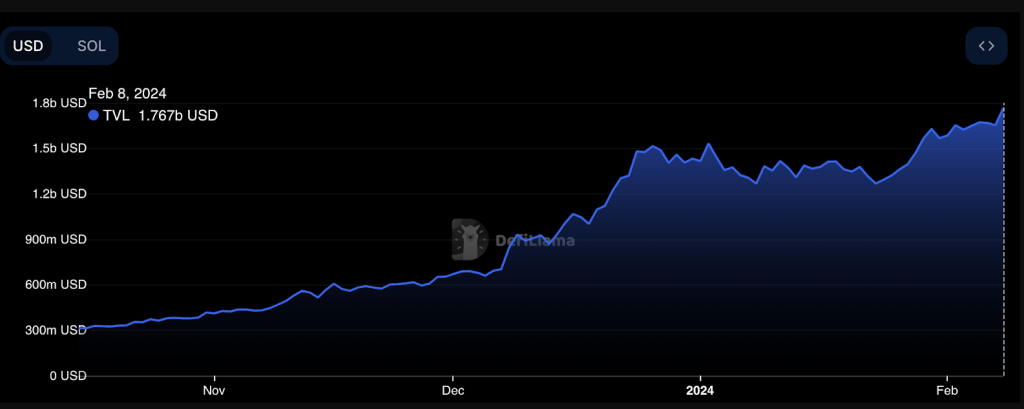
Task: Click the blue TVL legend dot
Action: [x=94, y=115]
